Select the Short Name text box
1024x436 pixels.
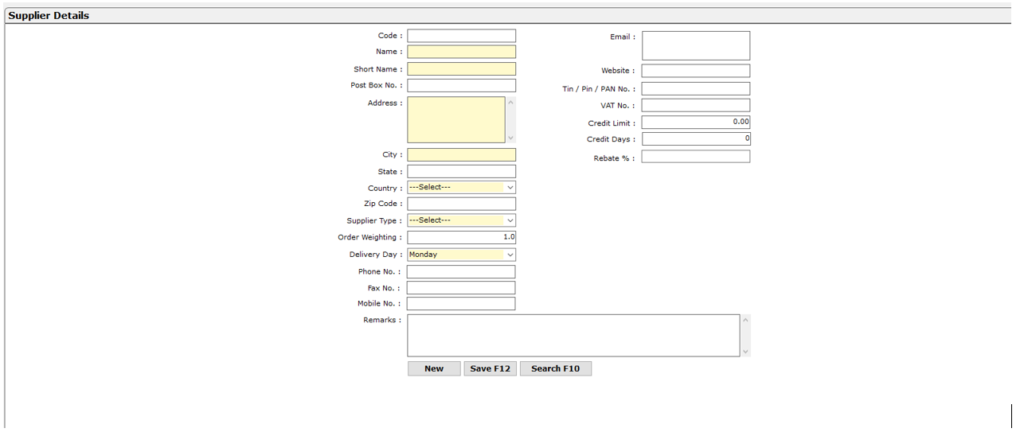coord(461,69)
